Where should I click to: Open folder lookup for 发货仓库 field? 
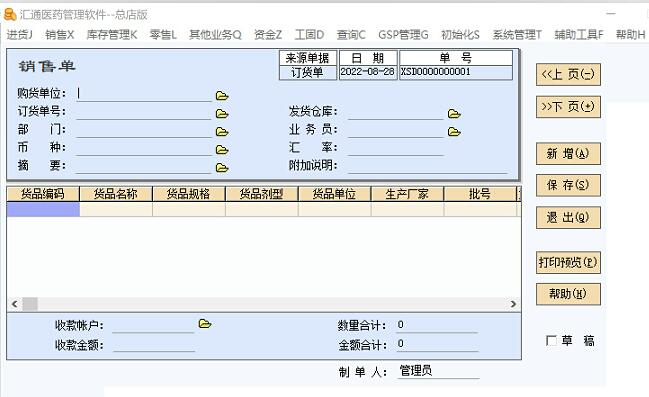click(454, 114)
